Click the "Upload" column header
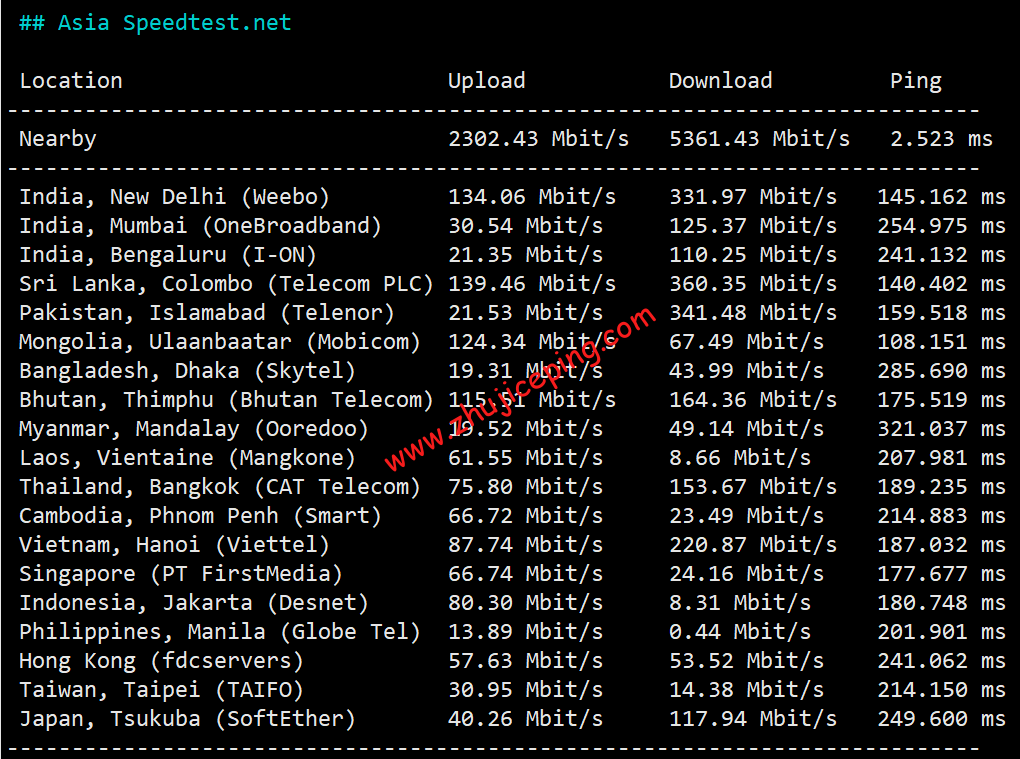 point(487,81)
